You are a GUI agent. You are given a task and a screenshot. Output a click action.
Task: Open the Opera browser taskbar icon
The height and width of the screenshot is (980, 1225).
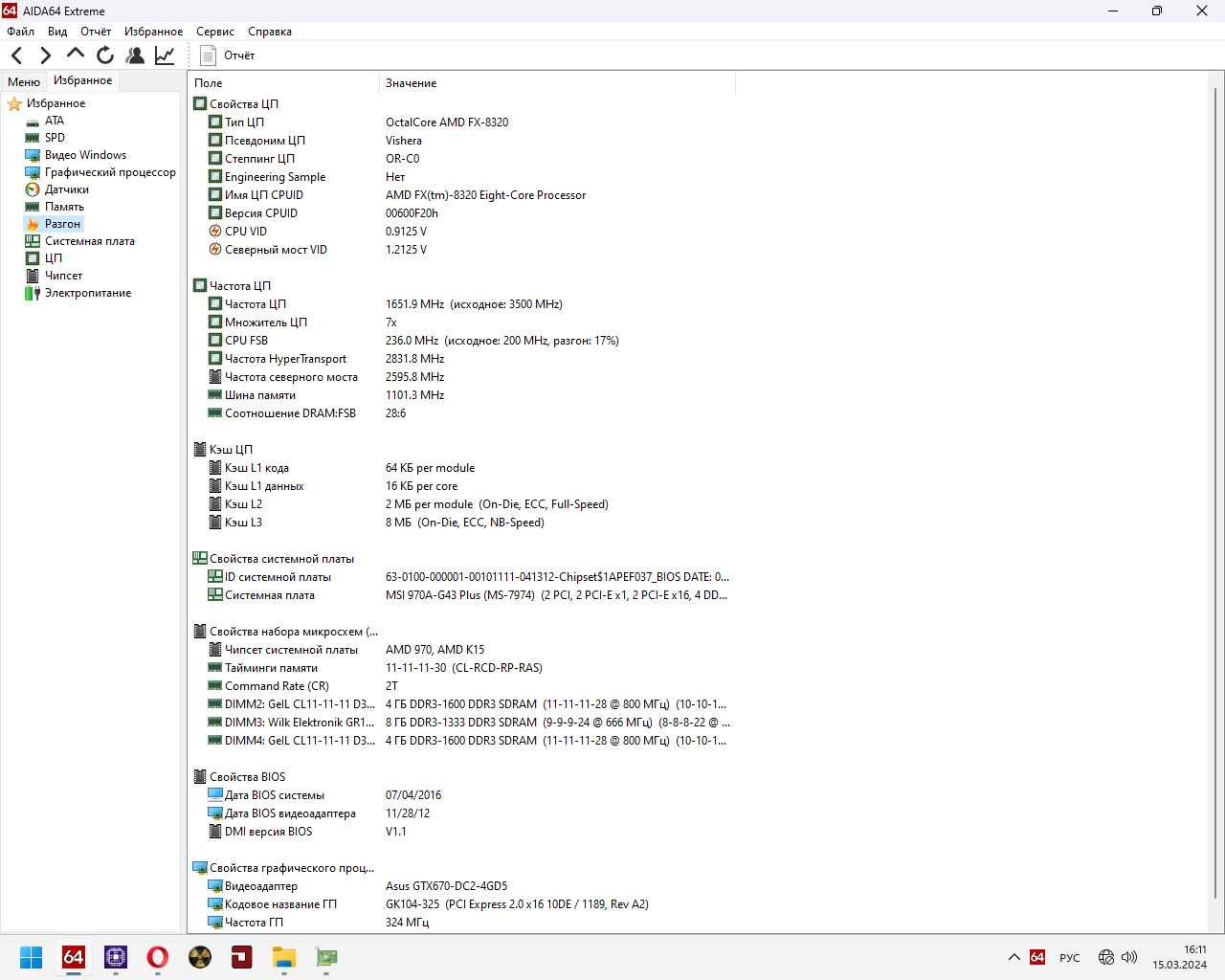point(157,957)
